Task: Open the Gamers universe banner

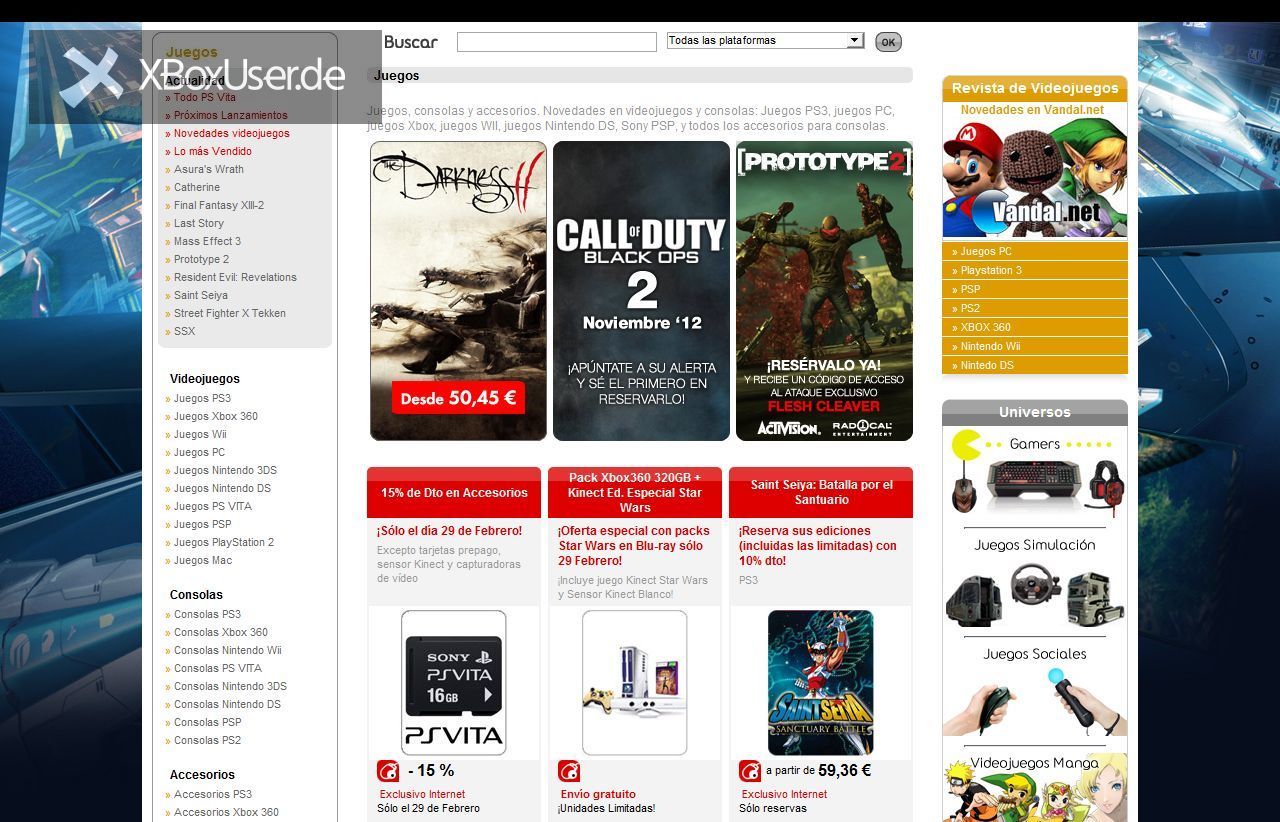Action: (1035, 472)
